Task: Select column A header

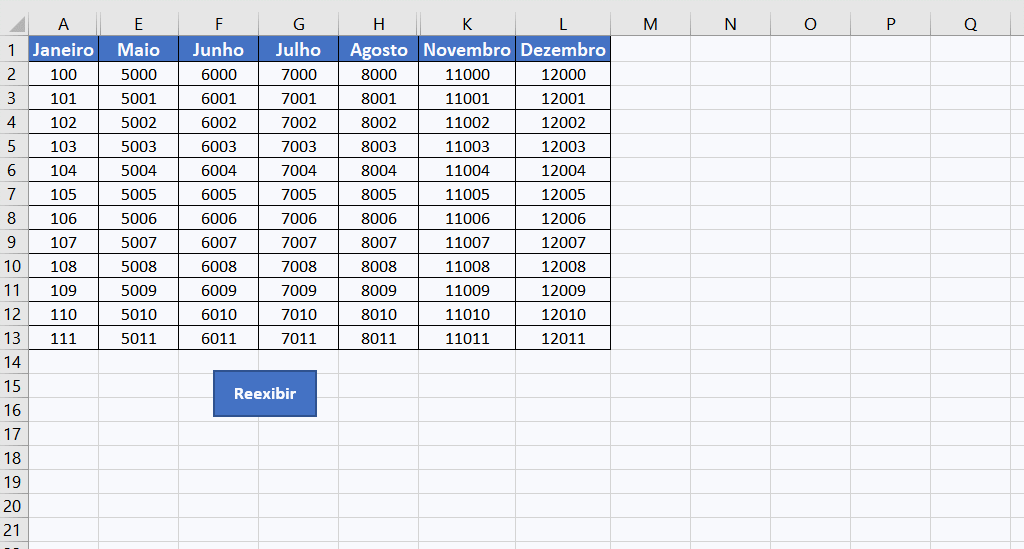Action: pyautogui.click(x=63, y=24)
